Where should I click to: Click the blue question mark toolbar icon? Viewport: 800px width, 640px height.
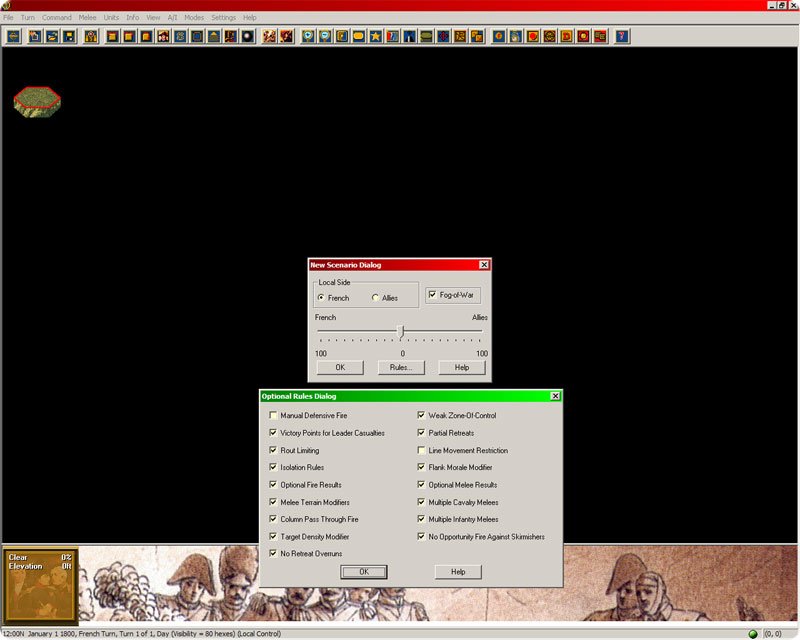tap(623, 37)
